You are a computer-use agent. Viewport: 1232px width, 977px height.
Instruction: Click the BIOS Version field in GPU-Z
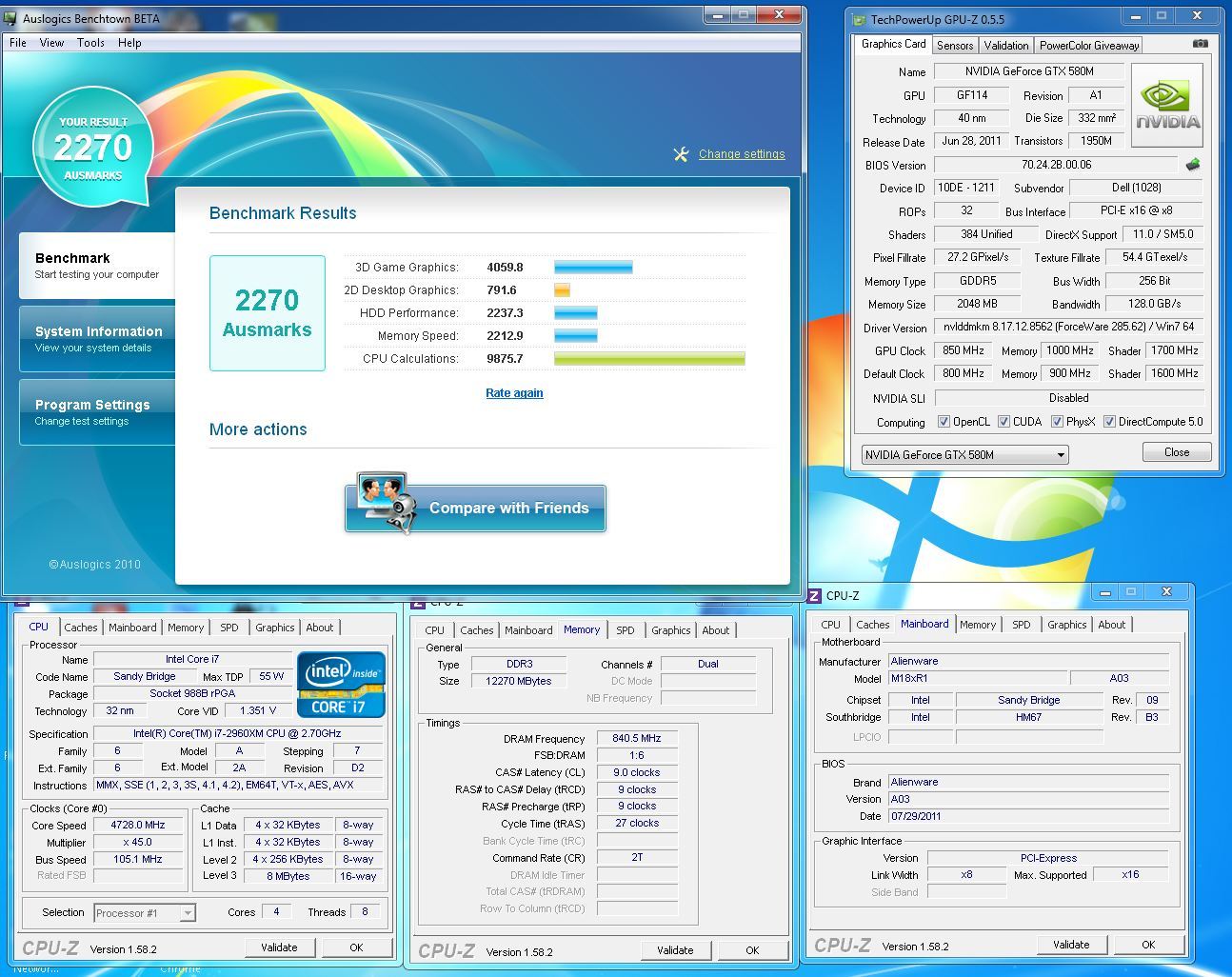[x=1056, y=165]
